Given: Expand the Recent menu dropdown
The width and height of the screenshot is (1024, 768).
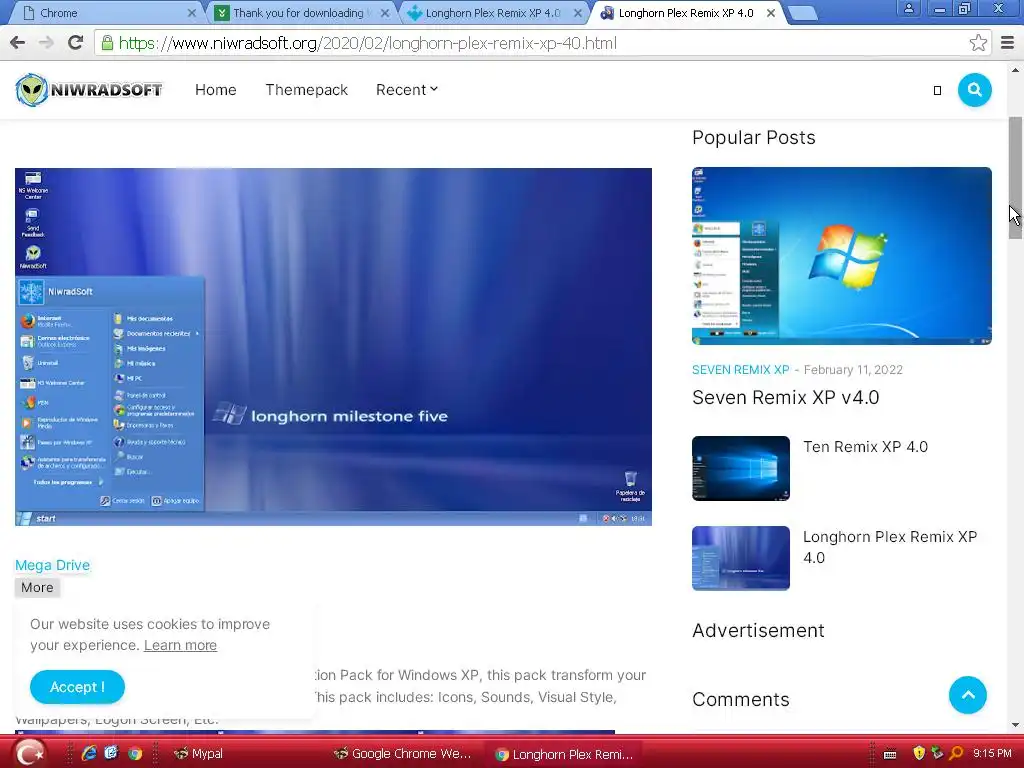Looking at the screenshot, I should (406, 90).
